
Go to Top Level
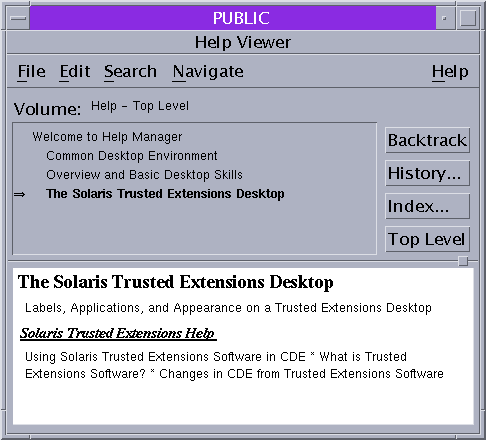pos(427,239)
